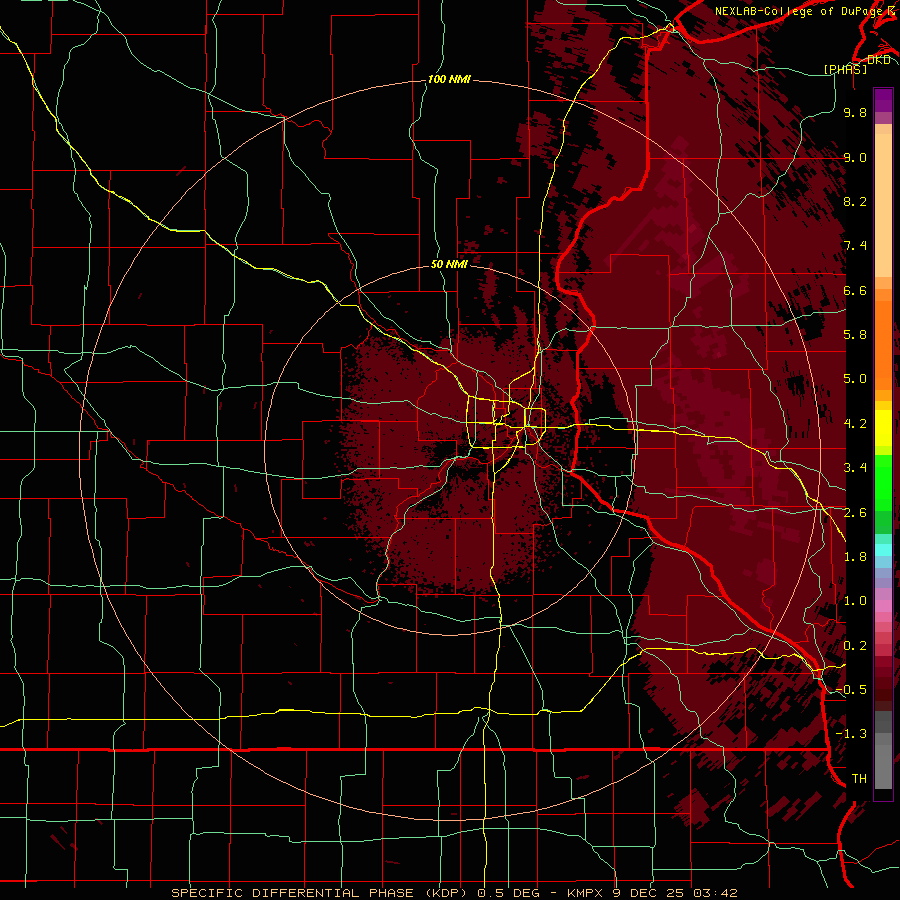Click the 2.6 value on color scale
This screenshot has width=900, height=900.
coord(855,513)
